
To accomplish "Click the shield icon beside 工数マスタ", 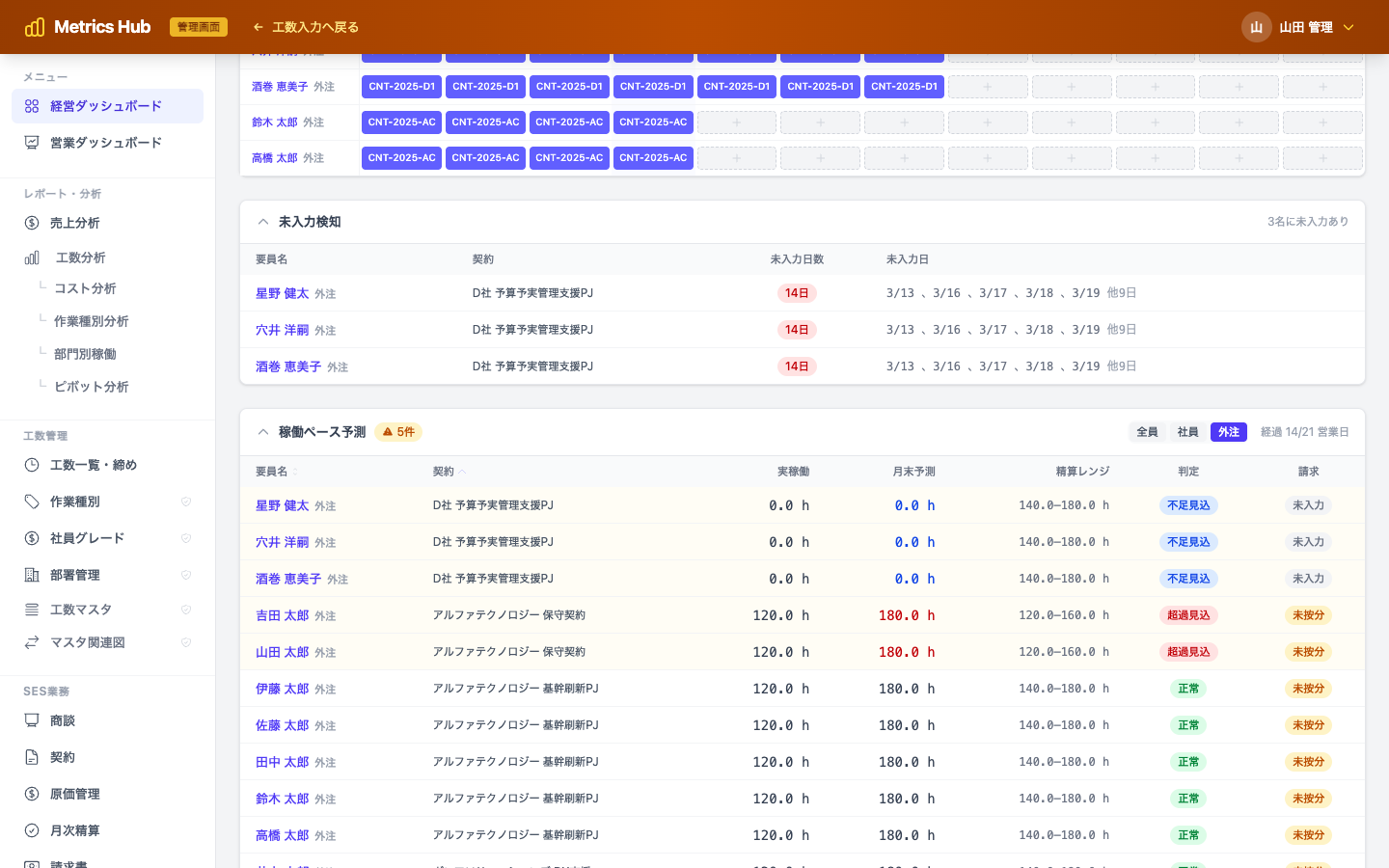I will [x=186, y=610].
